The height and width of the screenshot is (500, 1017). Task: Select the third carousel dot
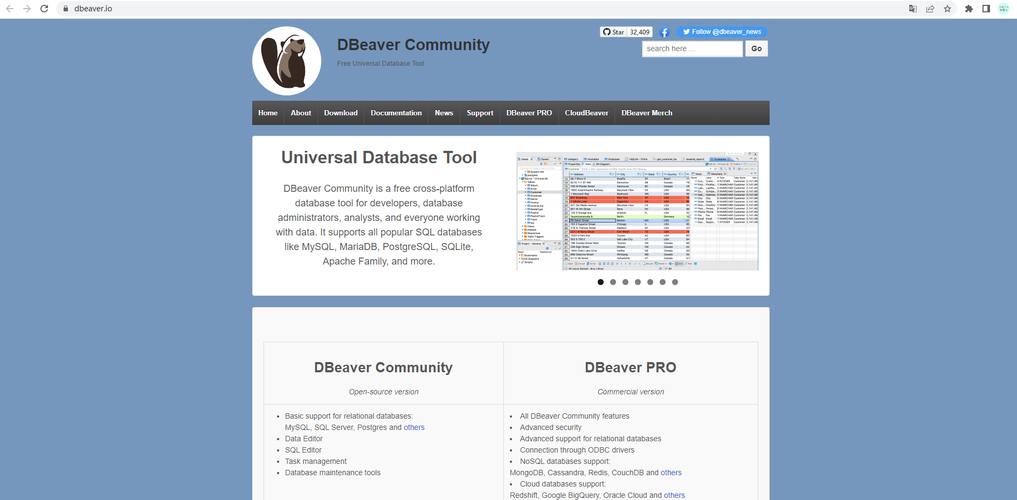point(625,282)
